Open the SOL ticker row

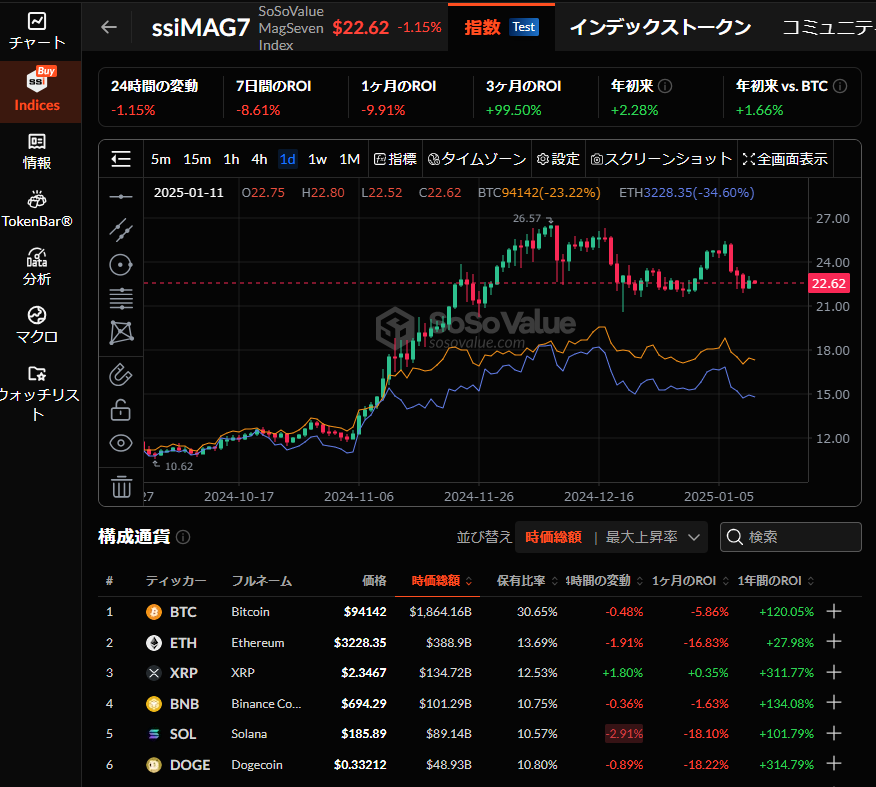tap(479, 734)
